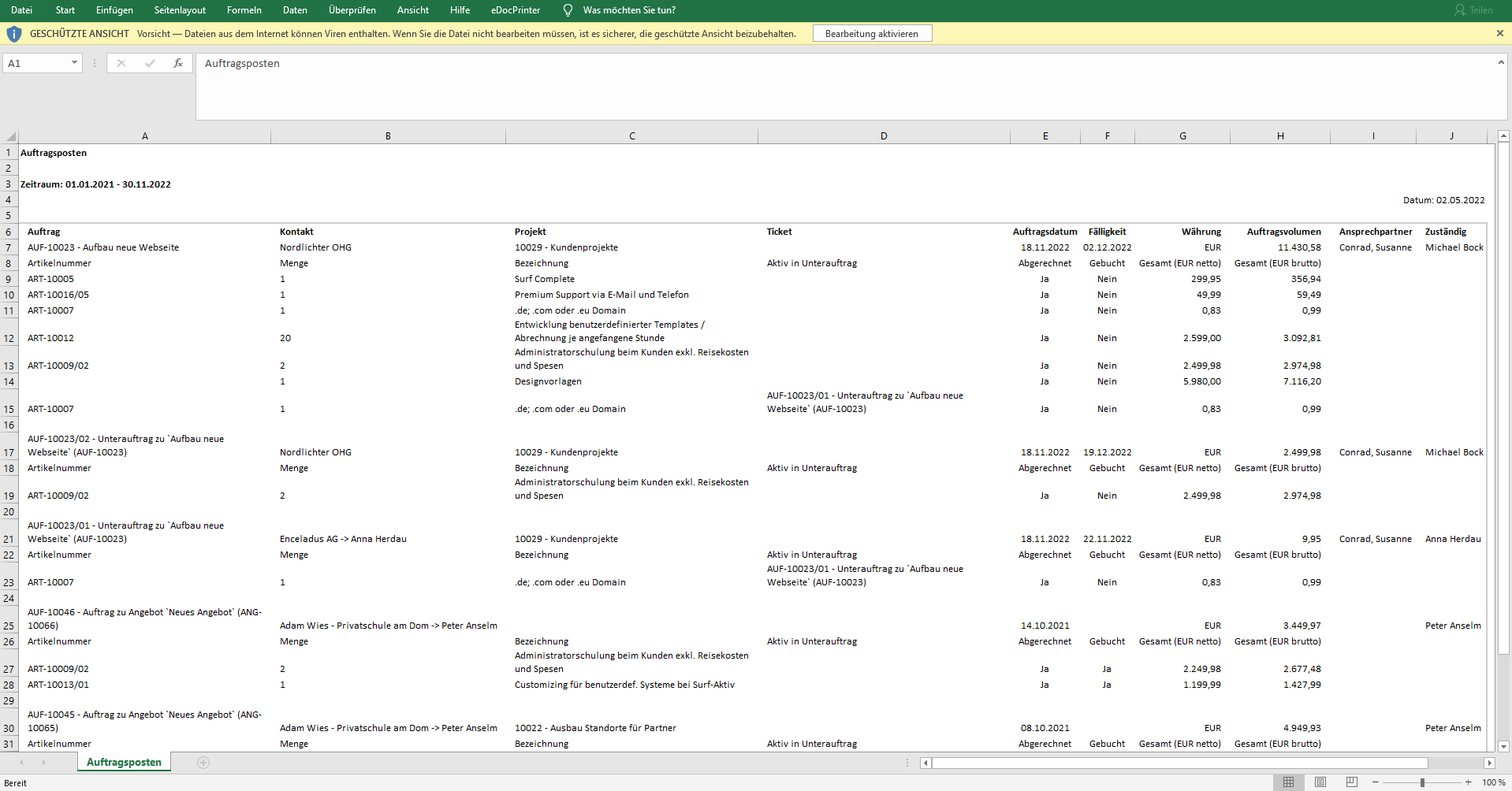Viewport: 1512px width, 791px height.
Task: Switch to the Formeln tab
Action: (244, 10)
